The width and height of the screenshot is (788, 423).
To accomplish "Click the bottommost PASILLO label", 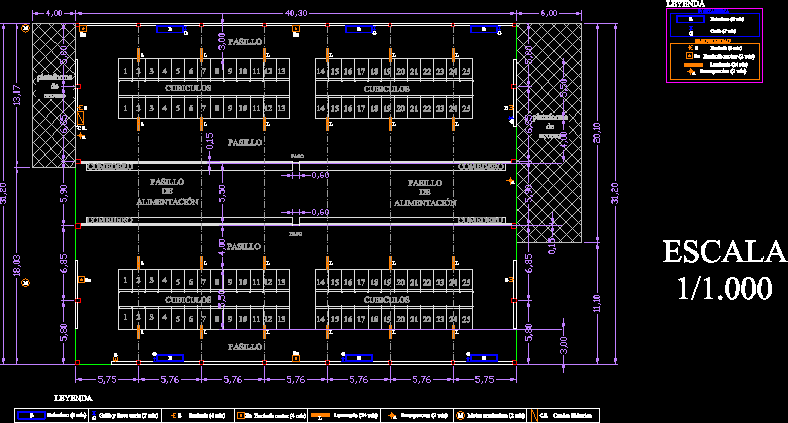I will click(x=245, y=347).
